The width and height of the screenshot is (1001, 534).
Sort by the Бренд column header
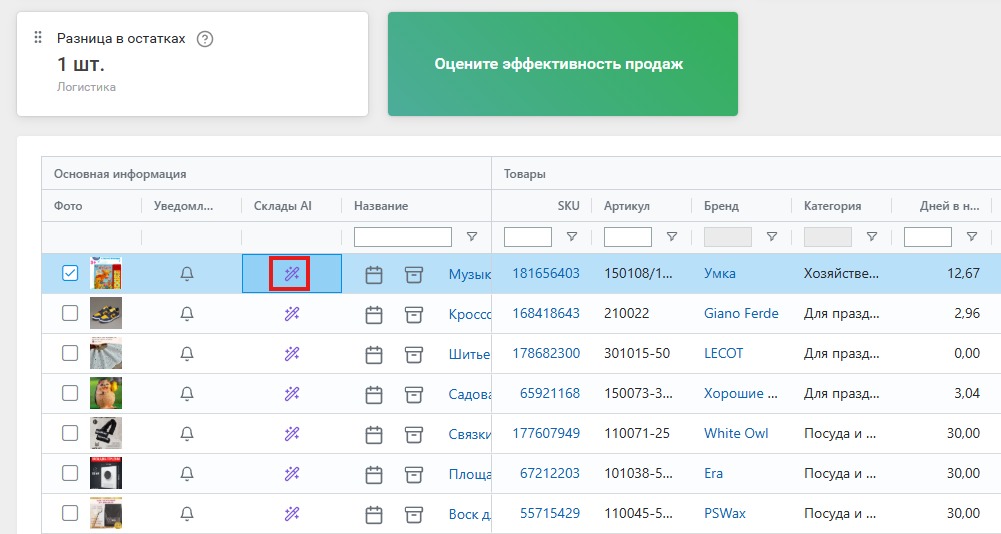[x=721, y=206]
